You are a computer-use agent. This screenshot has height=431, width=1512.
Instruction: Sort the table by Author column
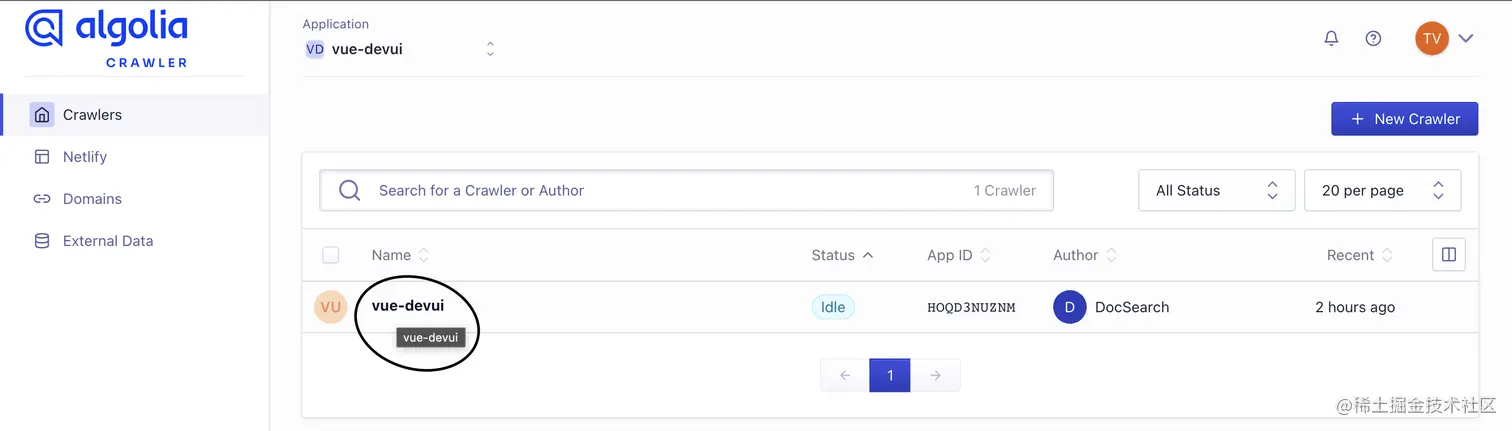[x=1085, y=255]
